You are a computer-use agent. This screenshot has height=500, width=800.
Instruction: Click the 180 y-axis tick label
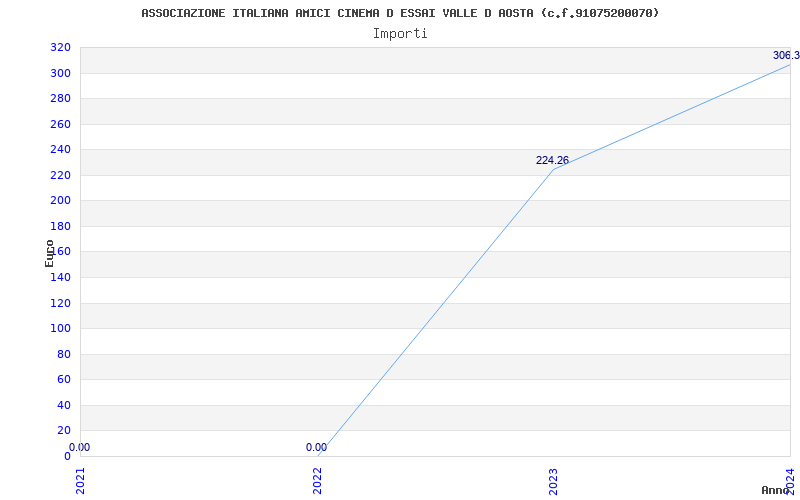60,226
